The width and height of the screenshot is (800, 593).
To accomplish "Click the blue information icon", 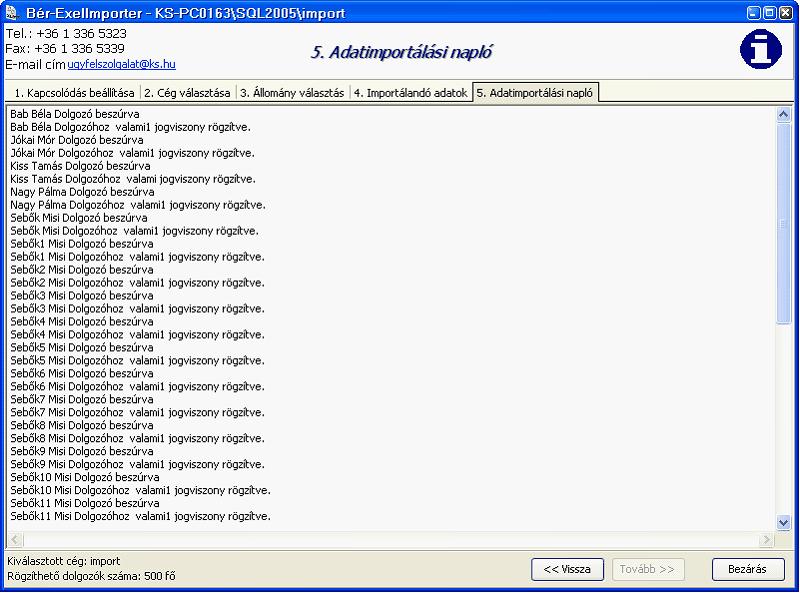I will click(x=761, y=49).
